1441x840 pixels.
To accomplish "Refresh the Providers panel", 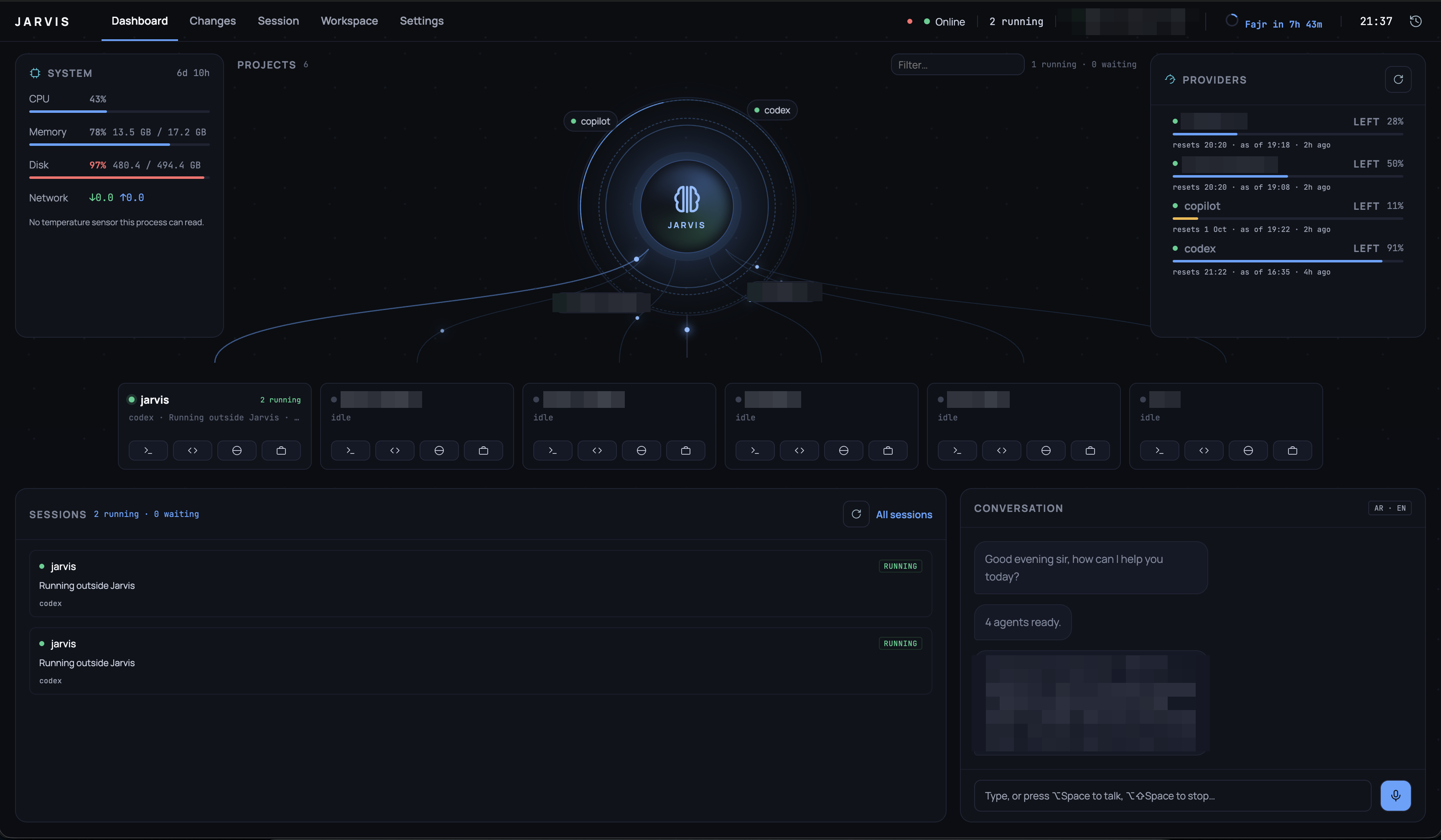I will (1398, 79).
